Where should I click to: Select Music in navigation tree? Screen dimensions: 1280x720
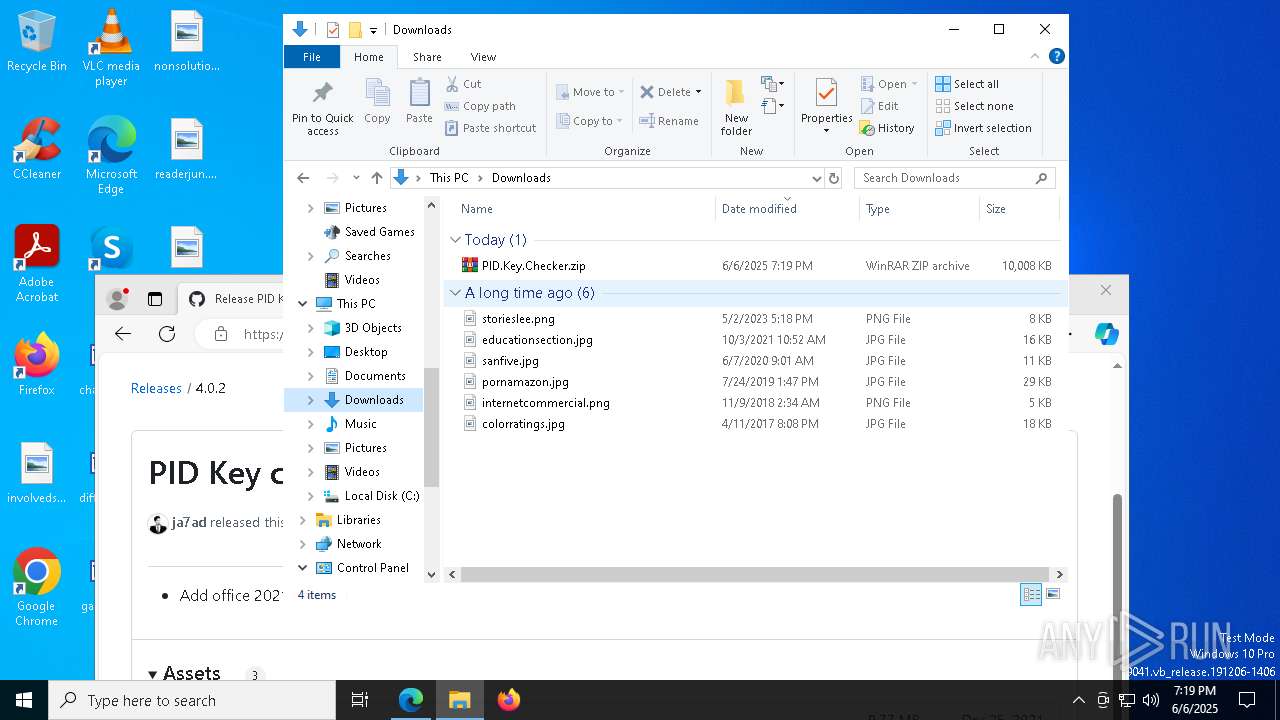click(x=360, y=424)
